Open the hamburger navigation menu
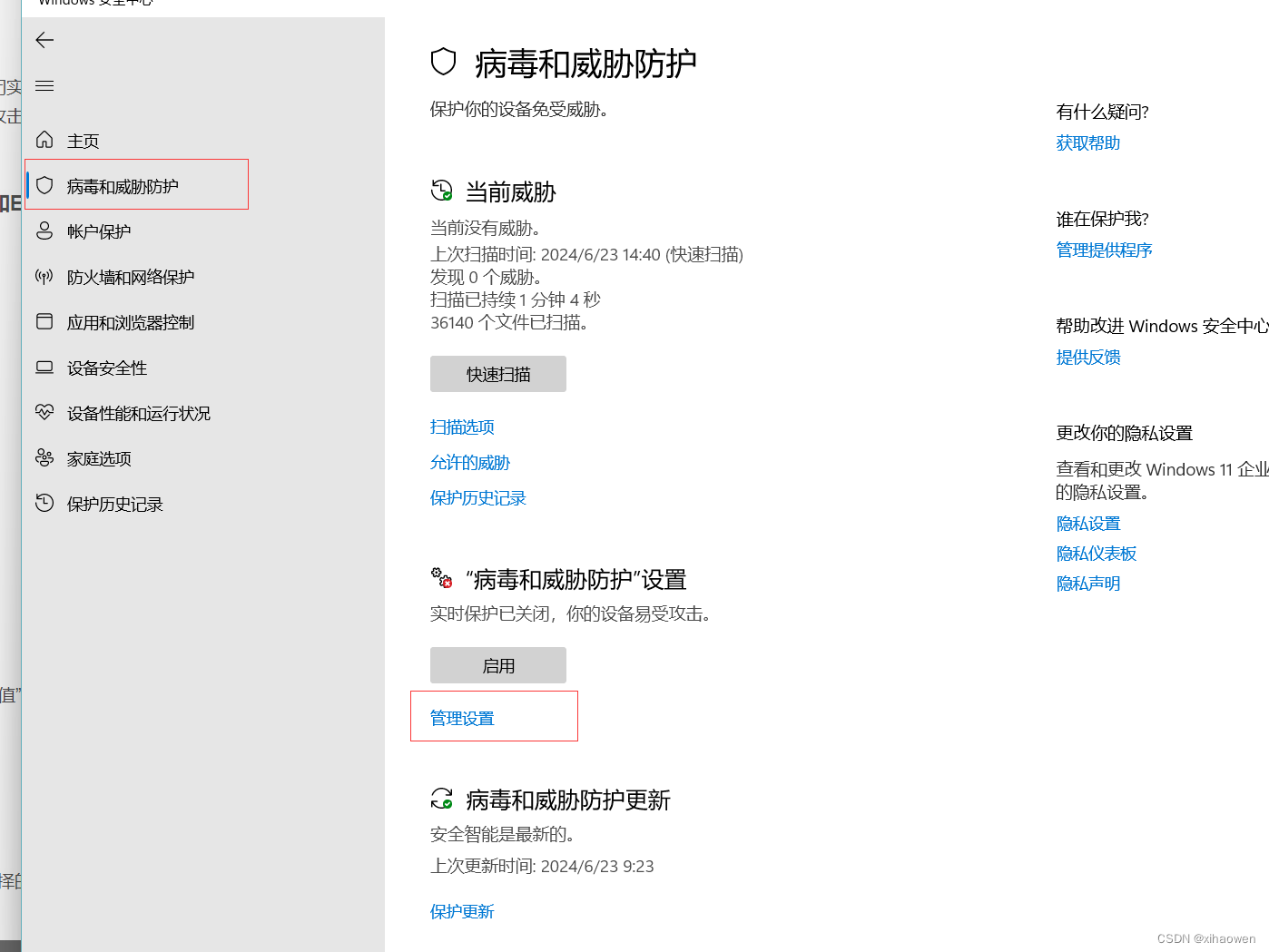 44,86
